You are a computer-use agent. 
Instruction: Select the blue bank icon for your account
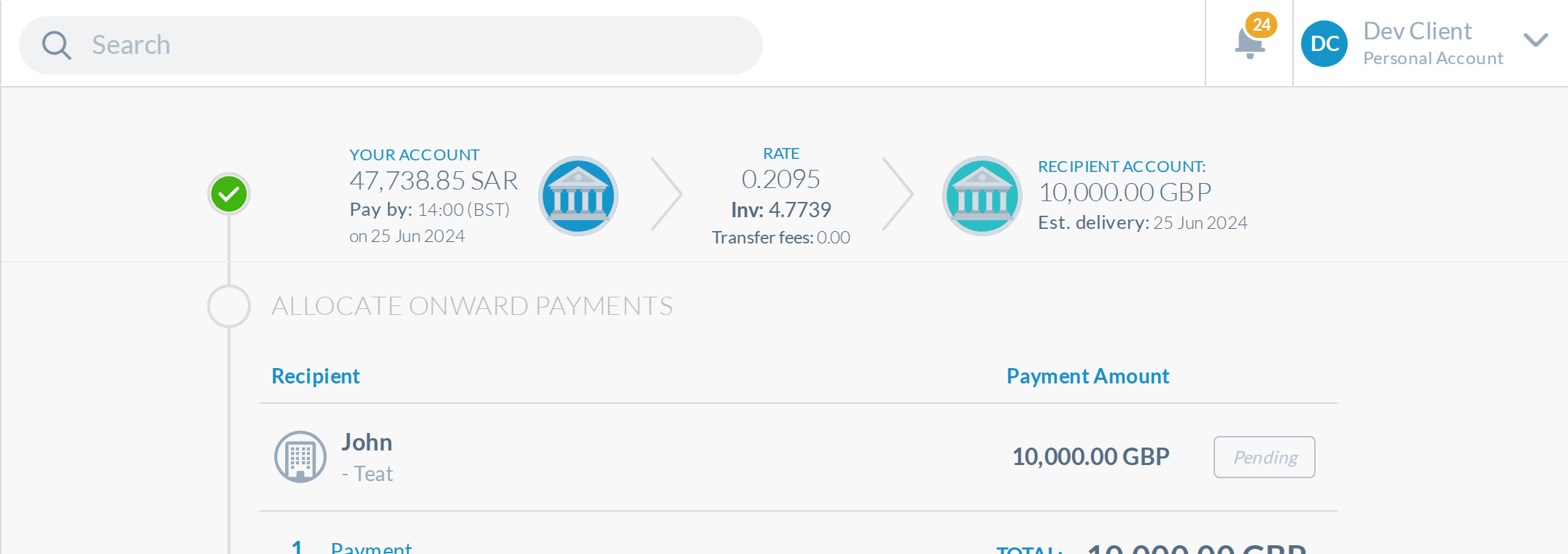(x=578, y=195)
